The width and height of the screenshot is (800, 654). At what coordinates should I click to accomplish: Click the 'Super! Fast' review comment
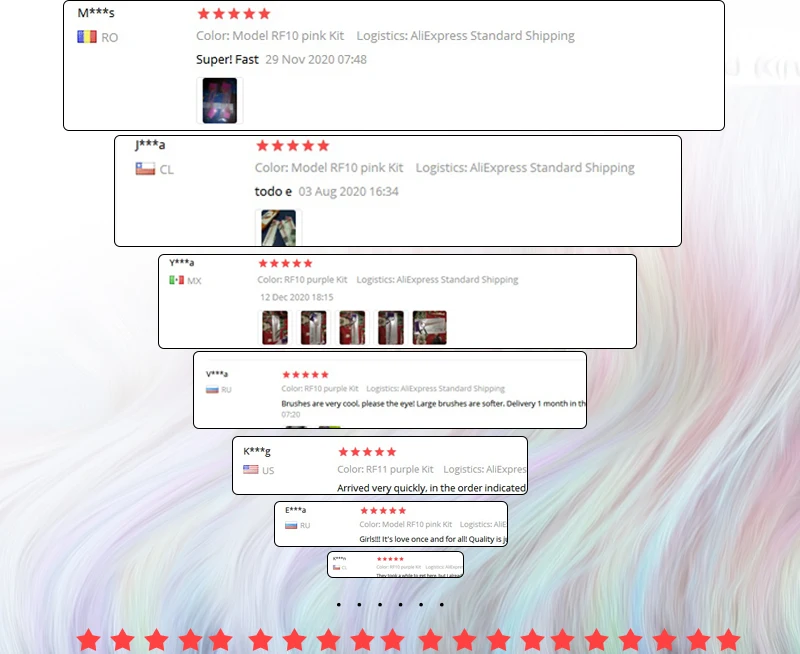coord(227,60)
